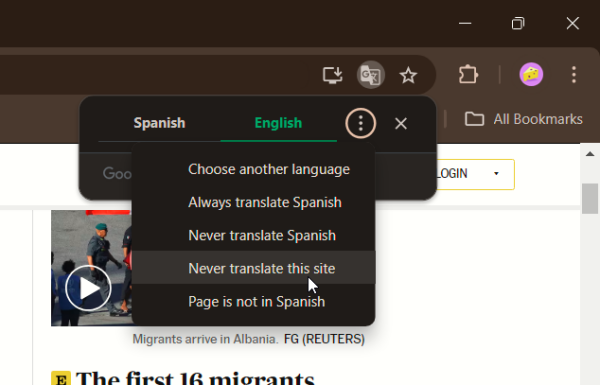Click the headline The first 16 migrants
This screenshot has width=600, height=385.
(195, 378)
